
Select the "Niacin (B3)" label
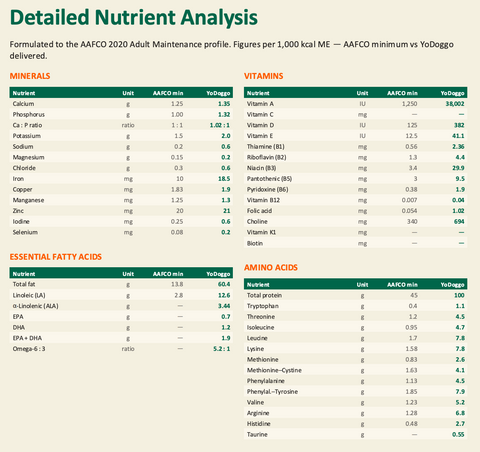[x=262, y=168]
